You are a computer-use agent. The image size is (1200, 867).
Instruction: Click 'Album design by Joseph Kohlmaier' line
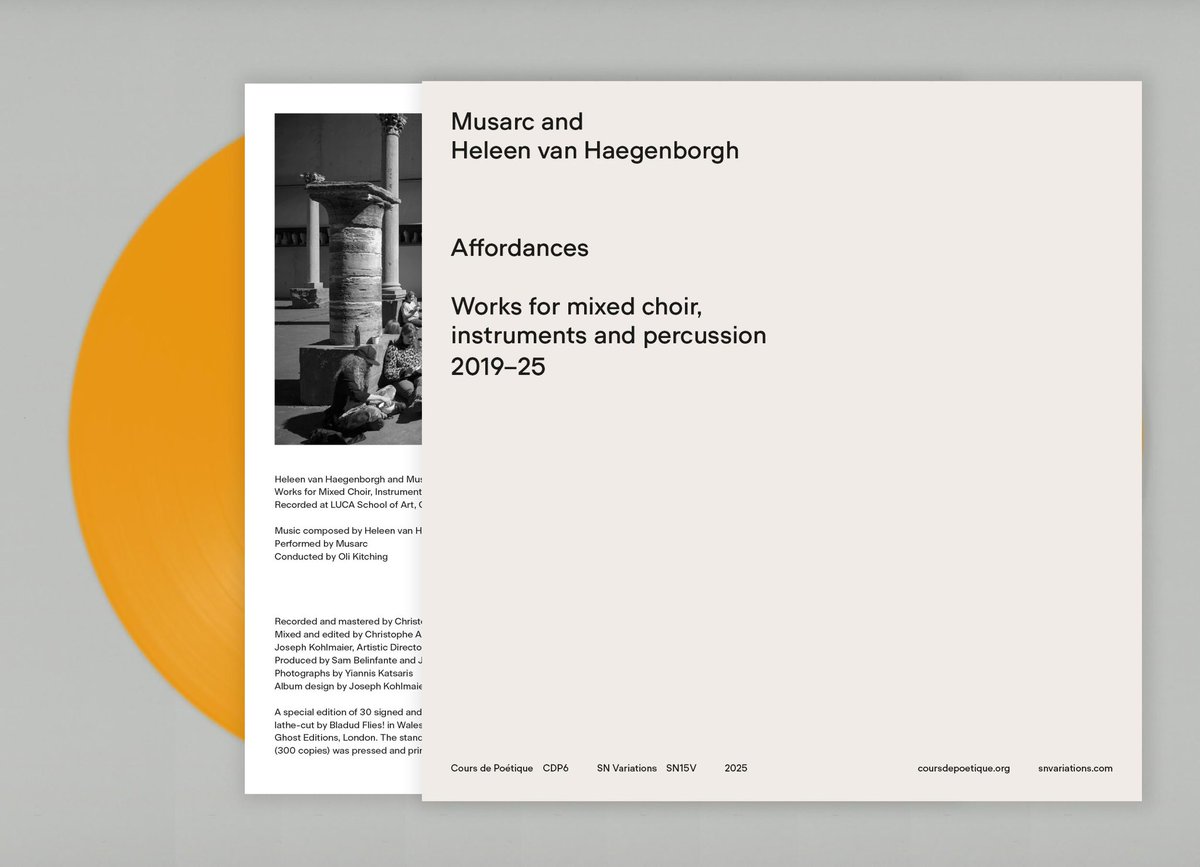(x=348, y=686)
